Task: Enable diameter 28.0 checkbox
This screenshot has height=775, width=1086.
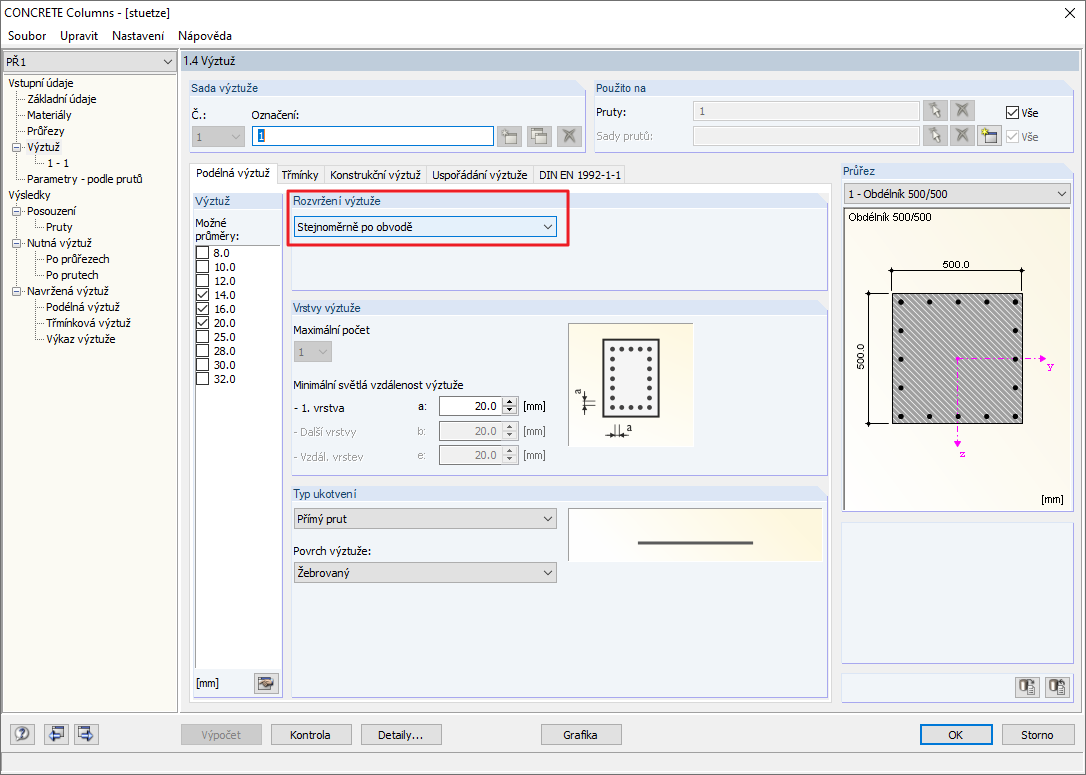Action: pyautogui.click(x=202, y=350)
